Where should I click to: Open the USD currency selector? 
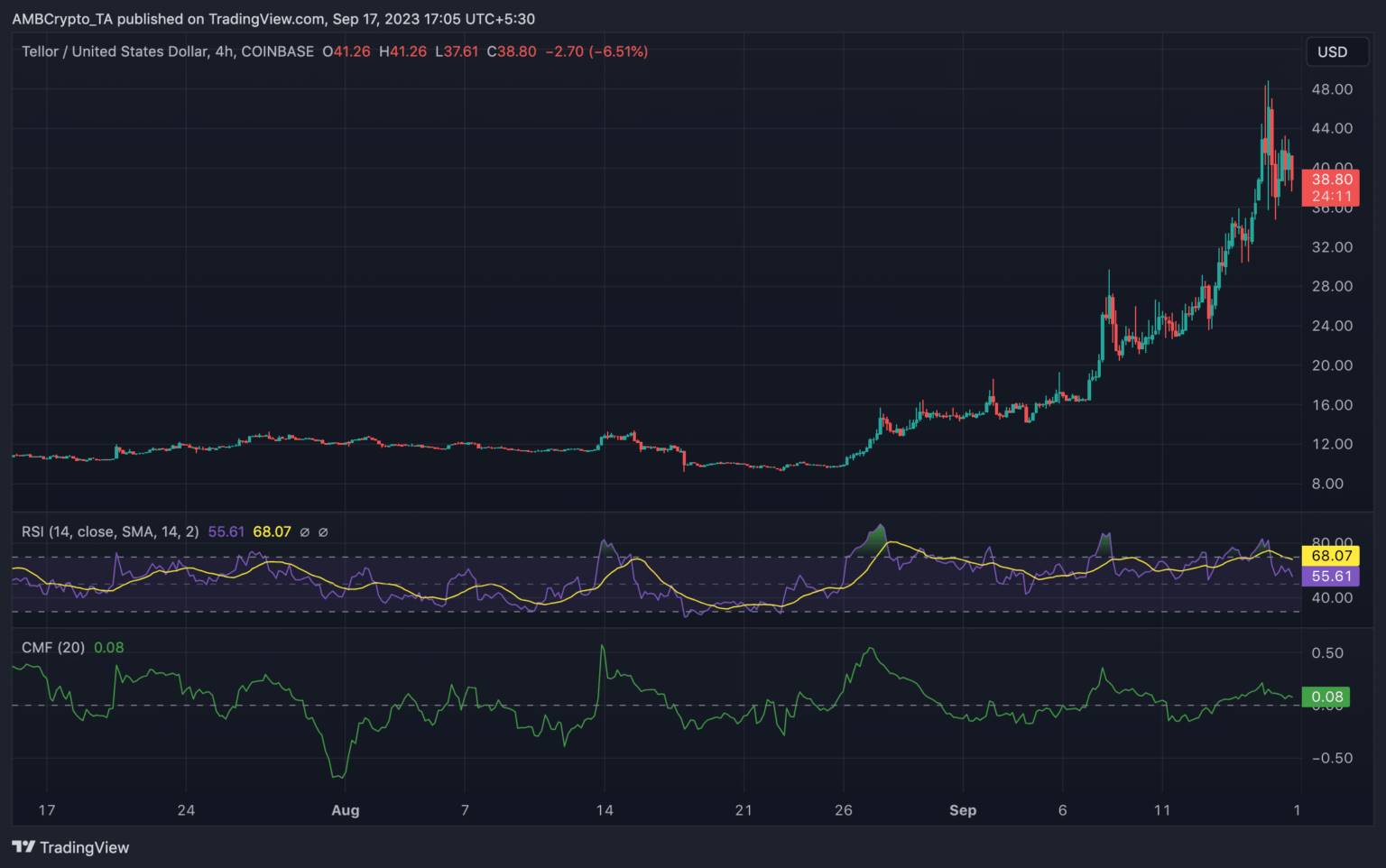click(x=1332, y=52)
